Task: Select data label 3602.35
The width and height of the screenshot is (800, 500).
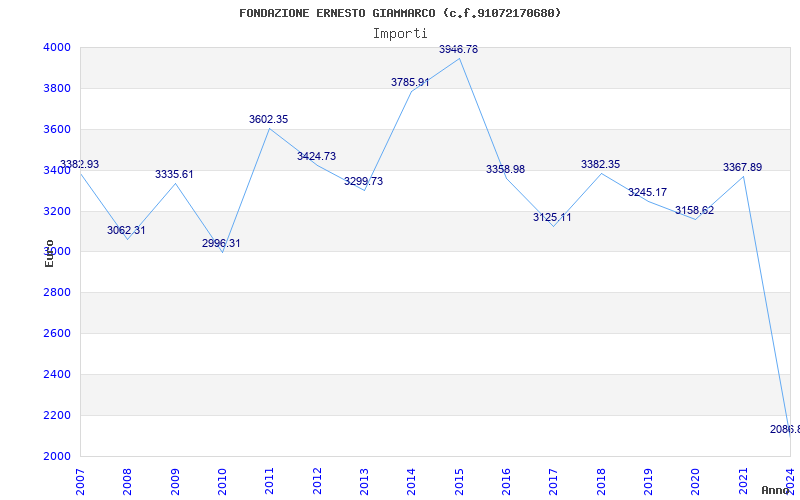Action: coord(268,119)
